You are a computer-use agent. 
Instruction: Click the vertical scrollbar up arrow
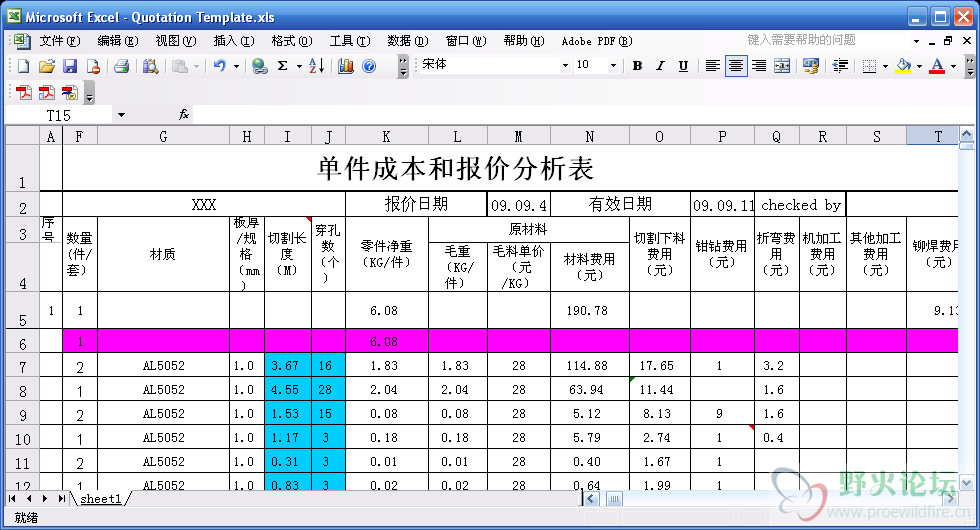(966, 134)
